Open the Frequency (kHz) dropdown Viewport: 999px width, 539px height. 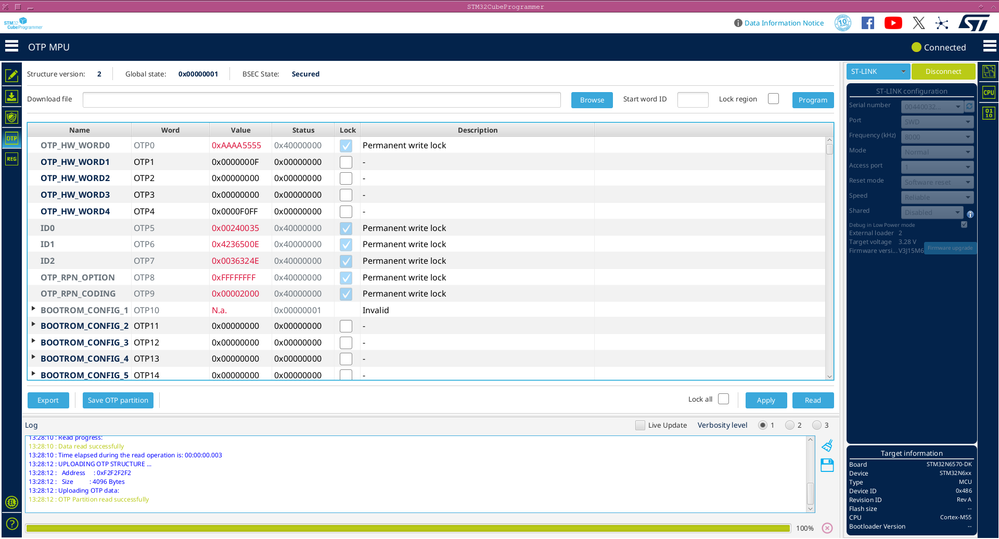(x=937, y=136)
